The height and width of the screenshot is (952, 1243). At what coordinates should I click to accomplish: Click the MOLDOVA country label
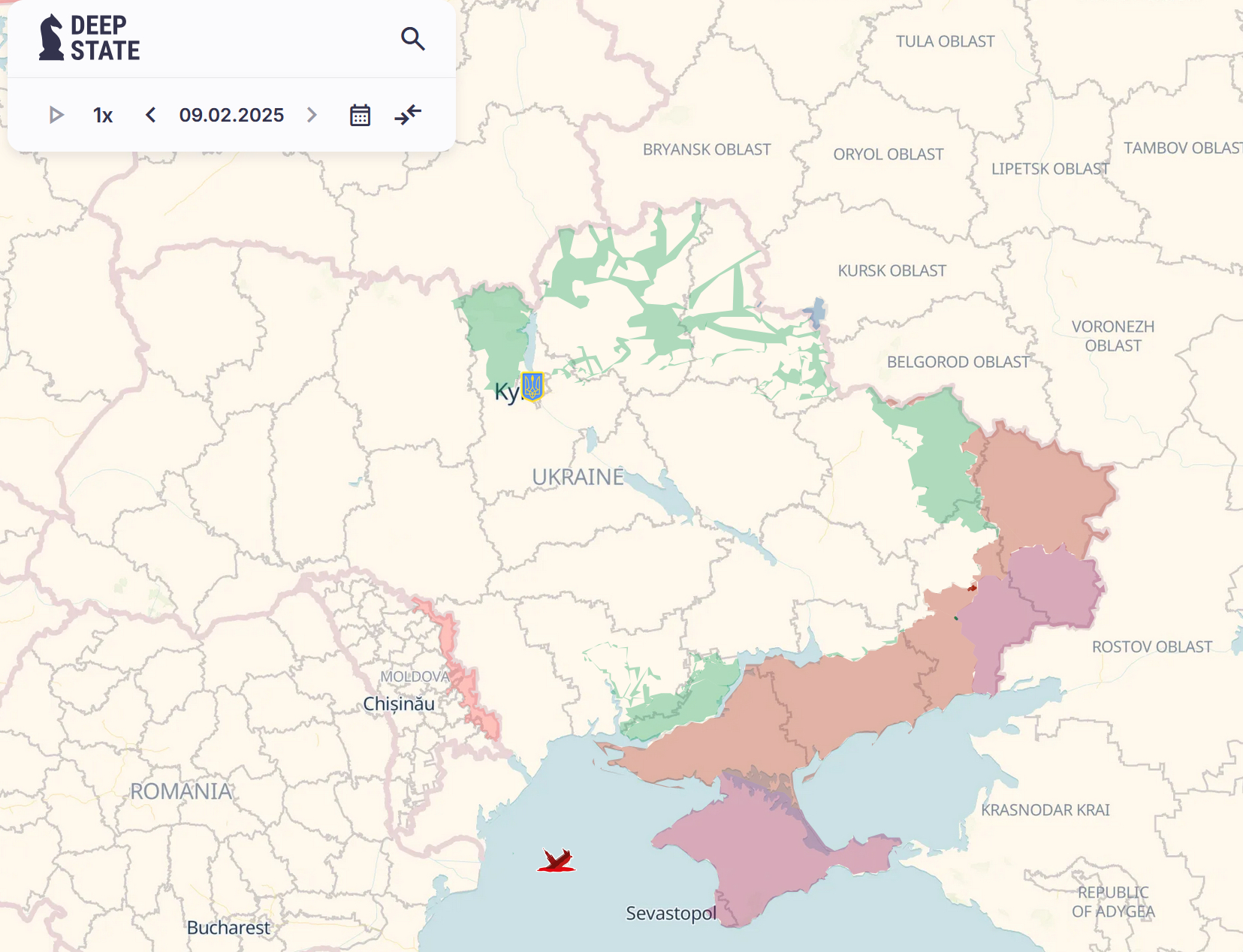click(415, 676)
